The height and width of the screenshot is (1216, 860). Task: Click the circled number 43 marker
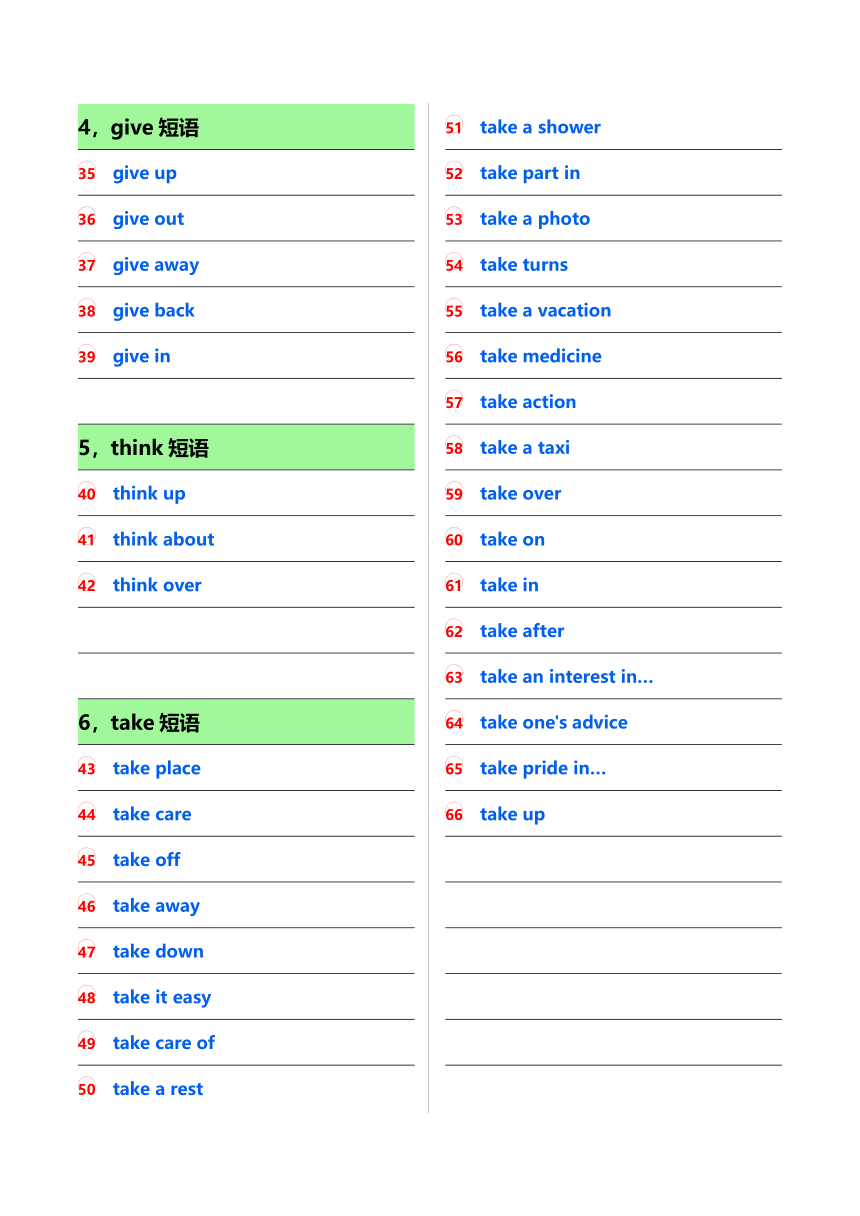pyautogui.click(x=87, y=768)
